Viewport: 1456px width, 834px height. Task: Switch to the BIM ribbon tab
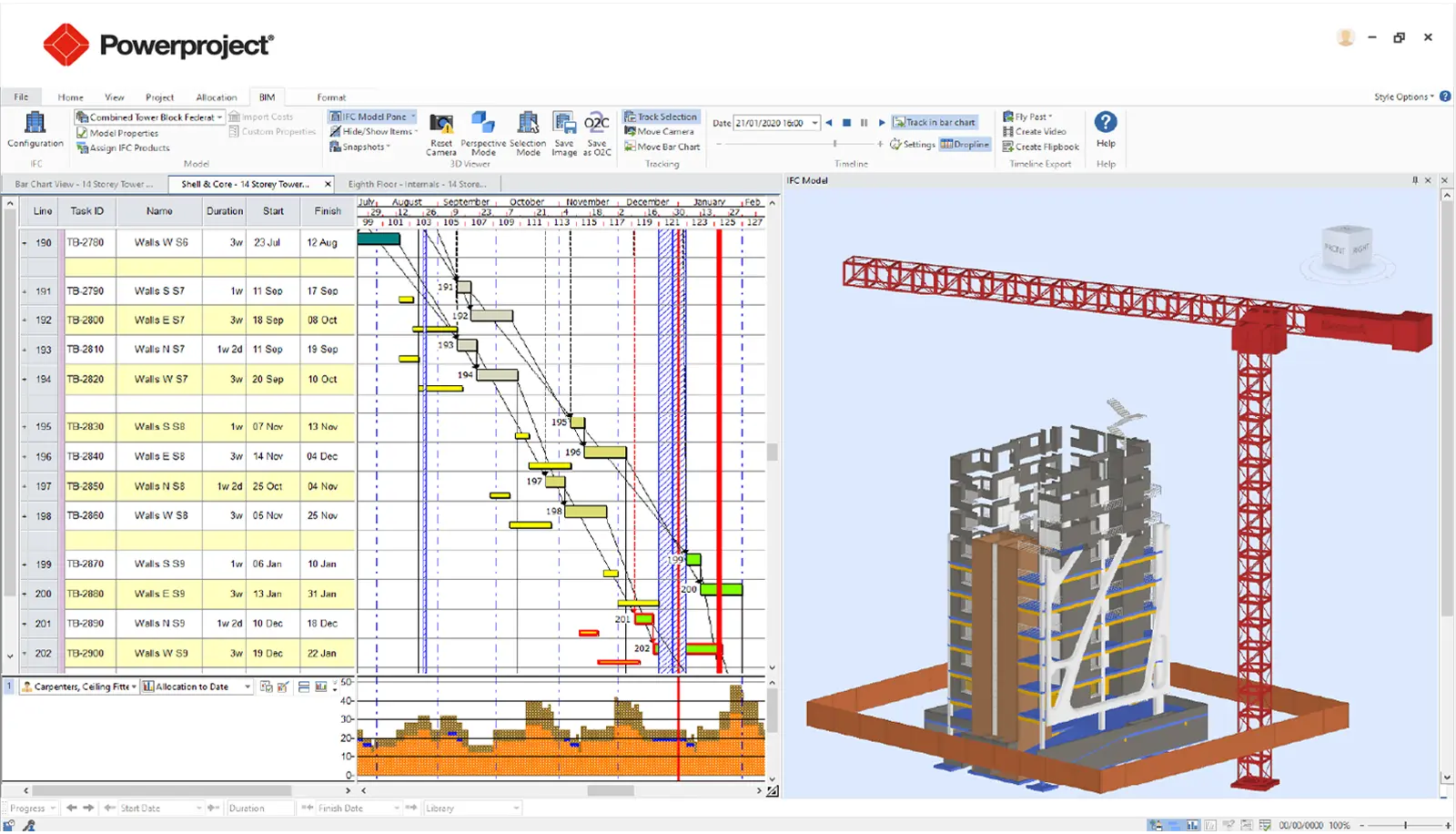click(x=267, y=97)
